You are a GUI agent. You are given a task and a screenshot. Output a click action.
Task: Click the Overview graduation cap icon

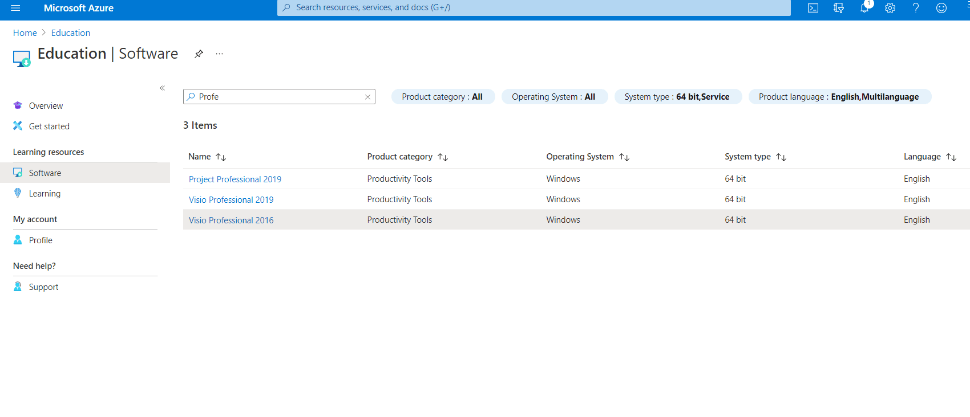pos(18,106)
